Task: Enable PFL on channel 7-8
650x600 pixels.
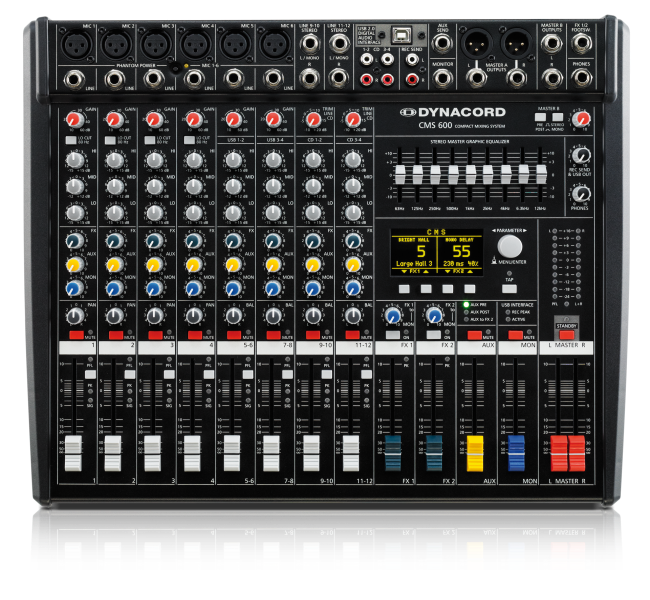Action: click(287, 374)
